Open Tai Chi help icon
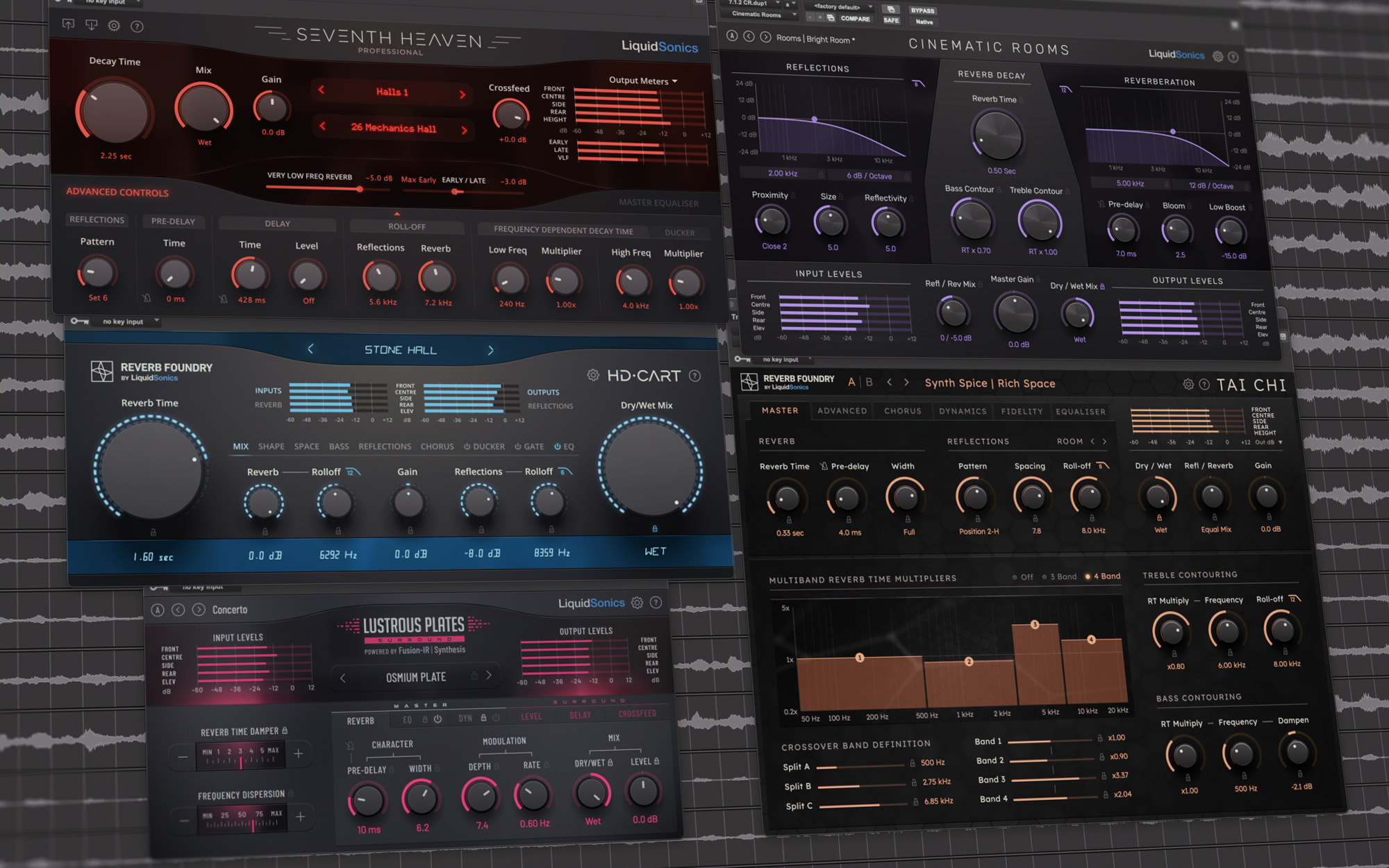Viewport: 1389px width, 868px height. click(1204, 384)
